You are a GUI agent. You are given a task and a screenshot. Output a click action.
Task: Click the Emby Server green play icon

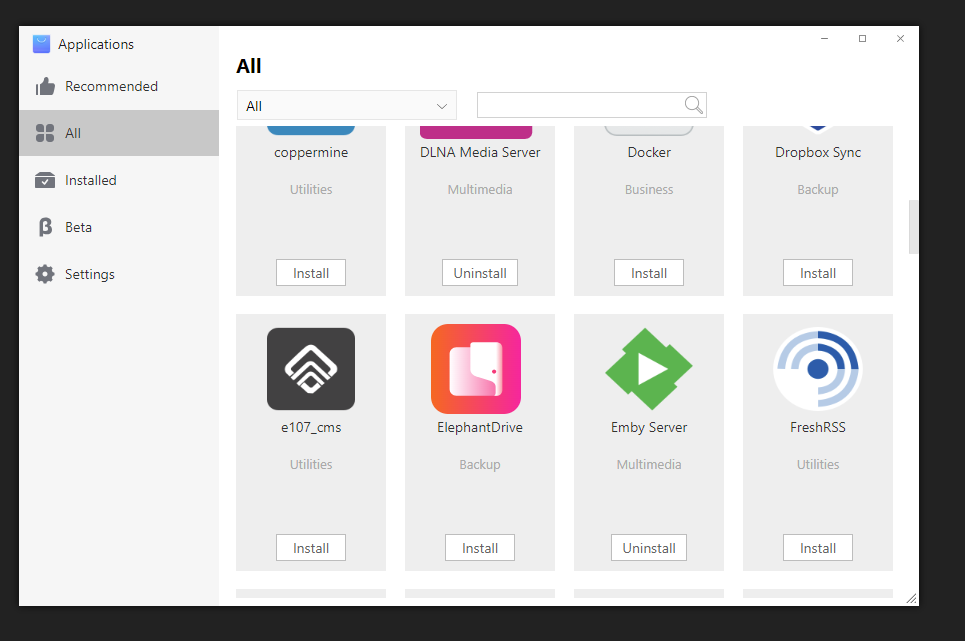click(649, 368)
